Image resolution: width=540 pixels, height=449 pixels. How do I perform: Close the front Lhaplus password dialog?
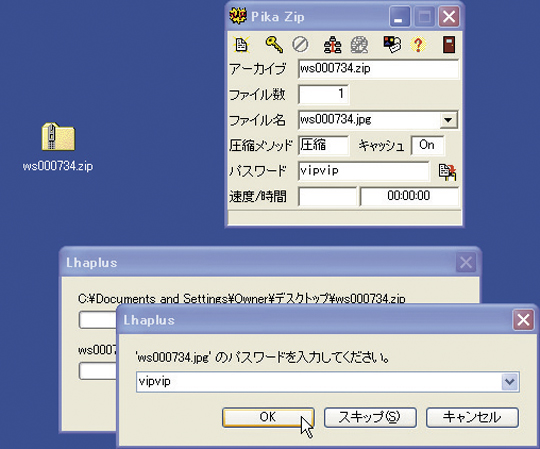tap(523, 320)
